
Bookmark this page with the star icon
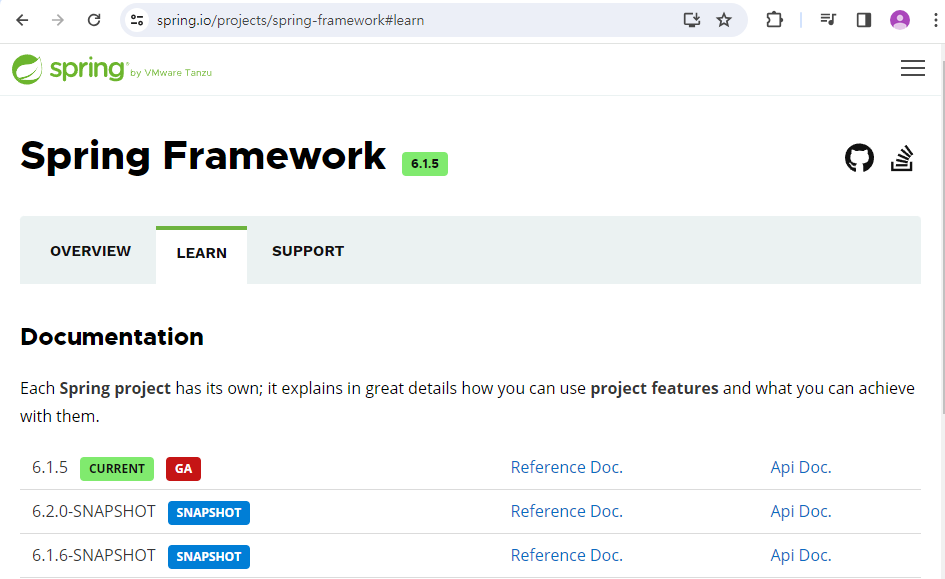[724, 20]
